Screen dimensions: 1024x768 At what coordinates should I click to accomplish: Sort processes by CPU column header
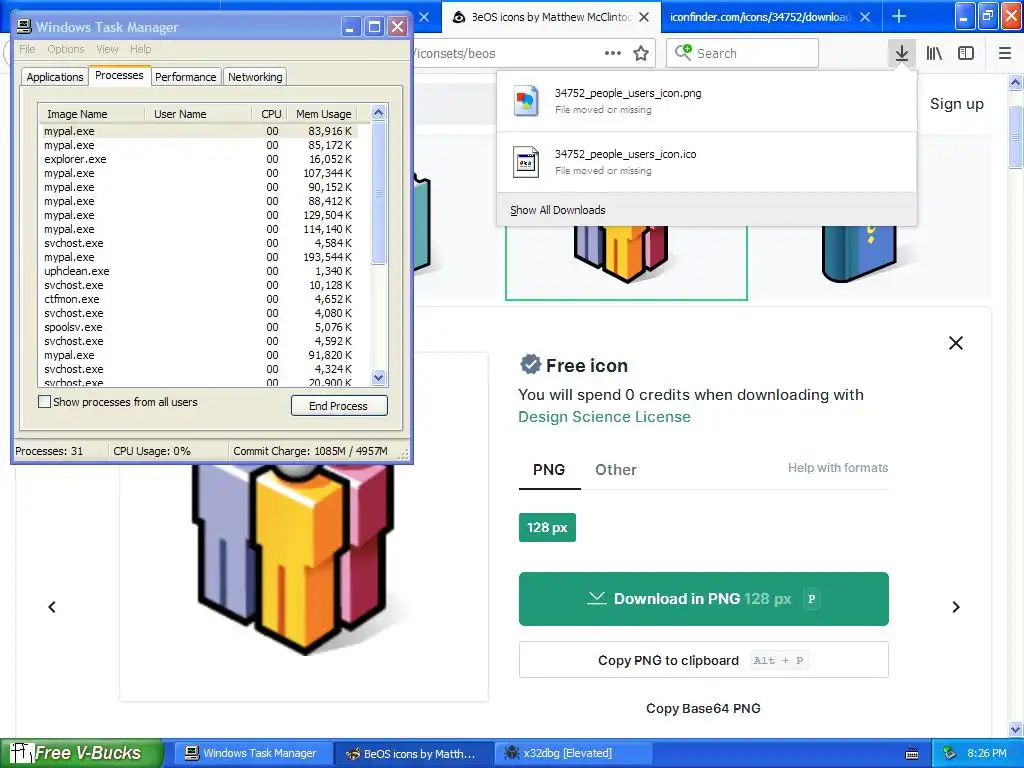click(x=269, y=114)
